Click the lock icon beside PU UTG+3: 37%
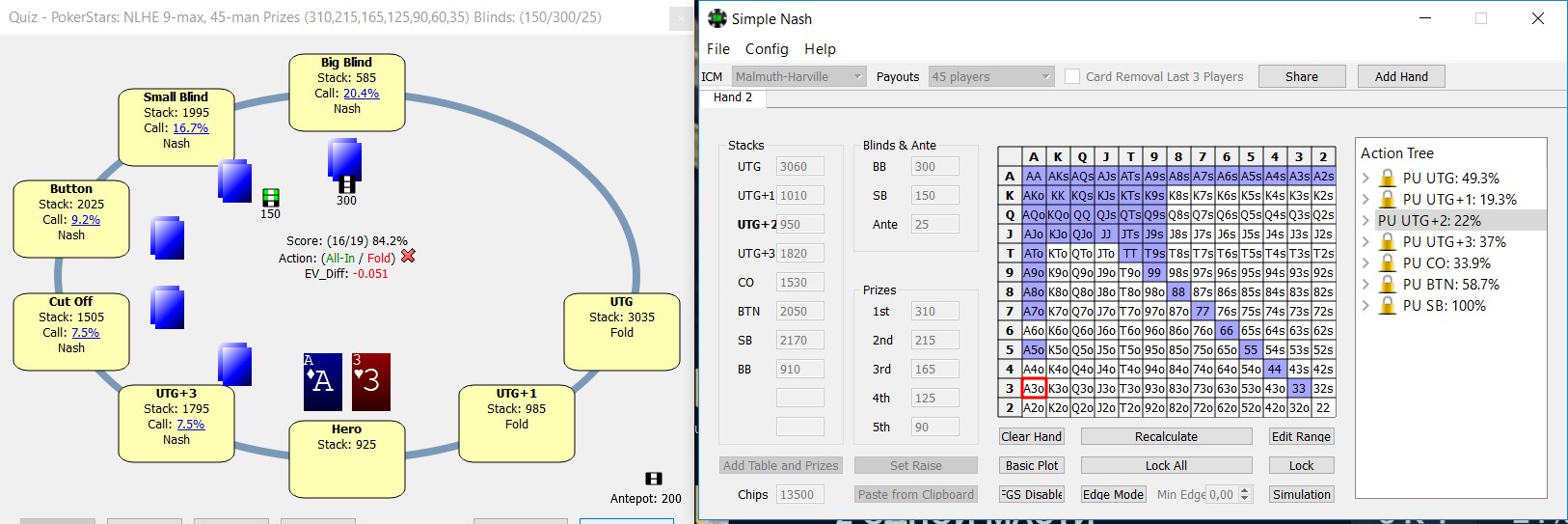 click(x=1388, y=241)
